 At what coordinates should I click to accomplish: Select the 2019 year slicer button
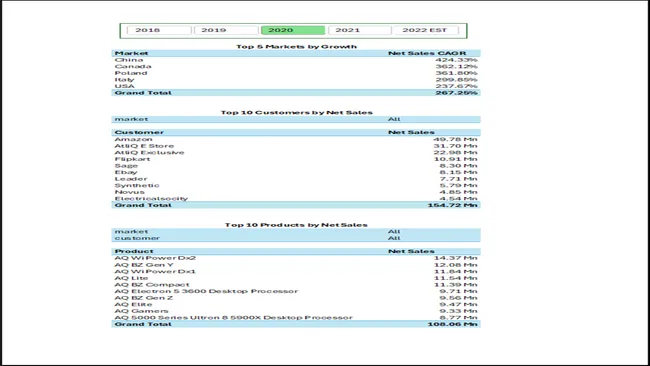[226, 30]
